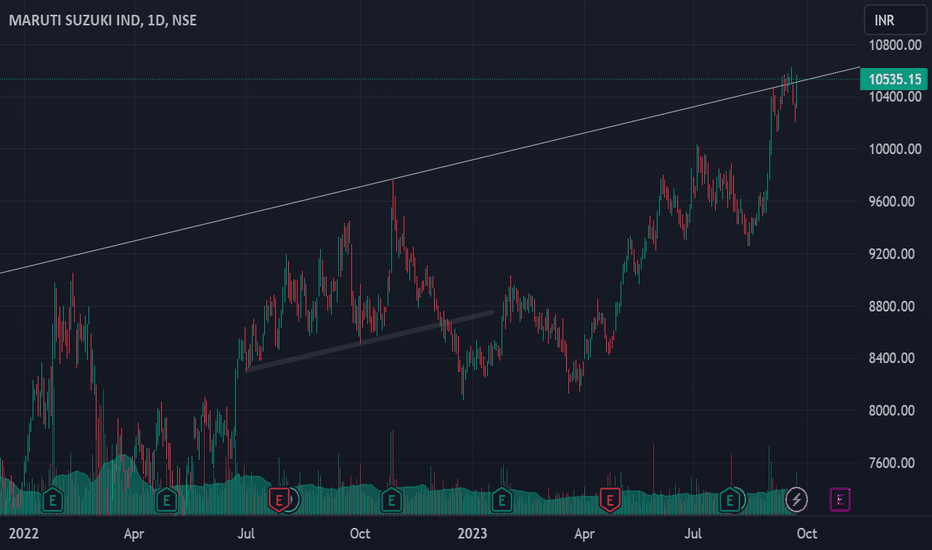Click the Oct label between Jul and 2023

tap(360, 533)
